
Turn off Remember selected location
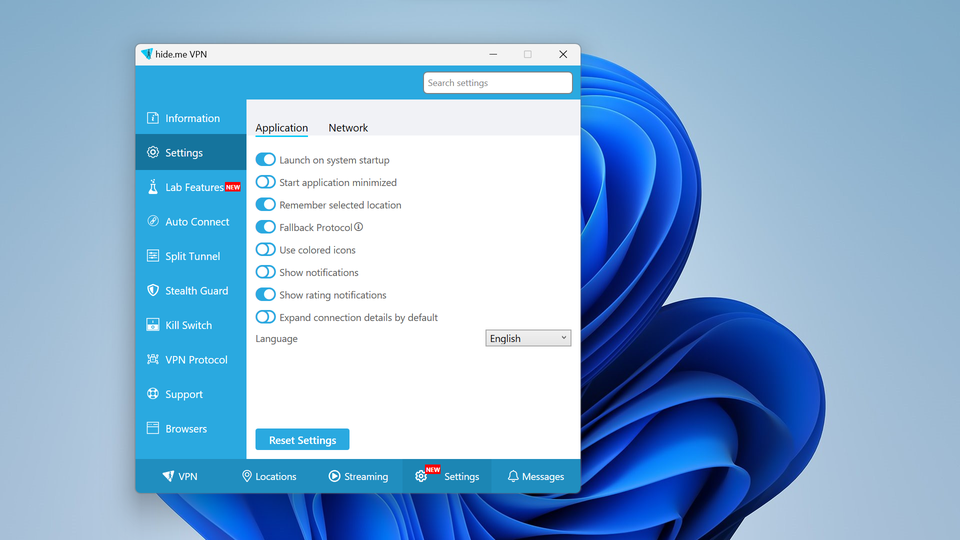tap(265, 204)
